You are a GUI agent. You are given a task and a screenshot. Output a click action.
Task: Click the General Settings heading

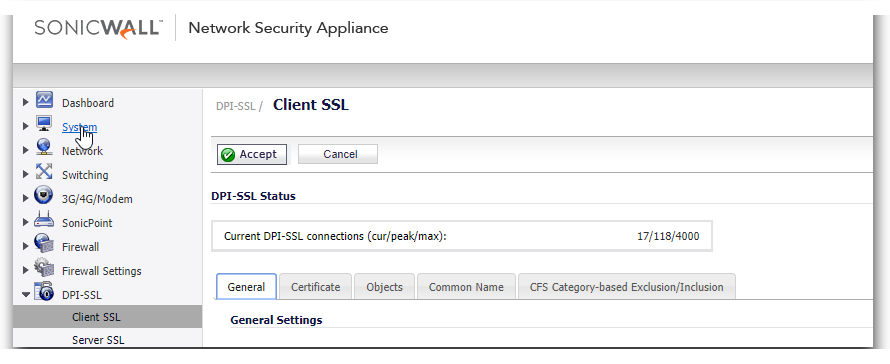[276, 320]
